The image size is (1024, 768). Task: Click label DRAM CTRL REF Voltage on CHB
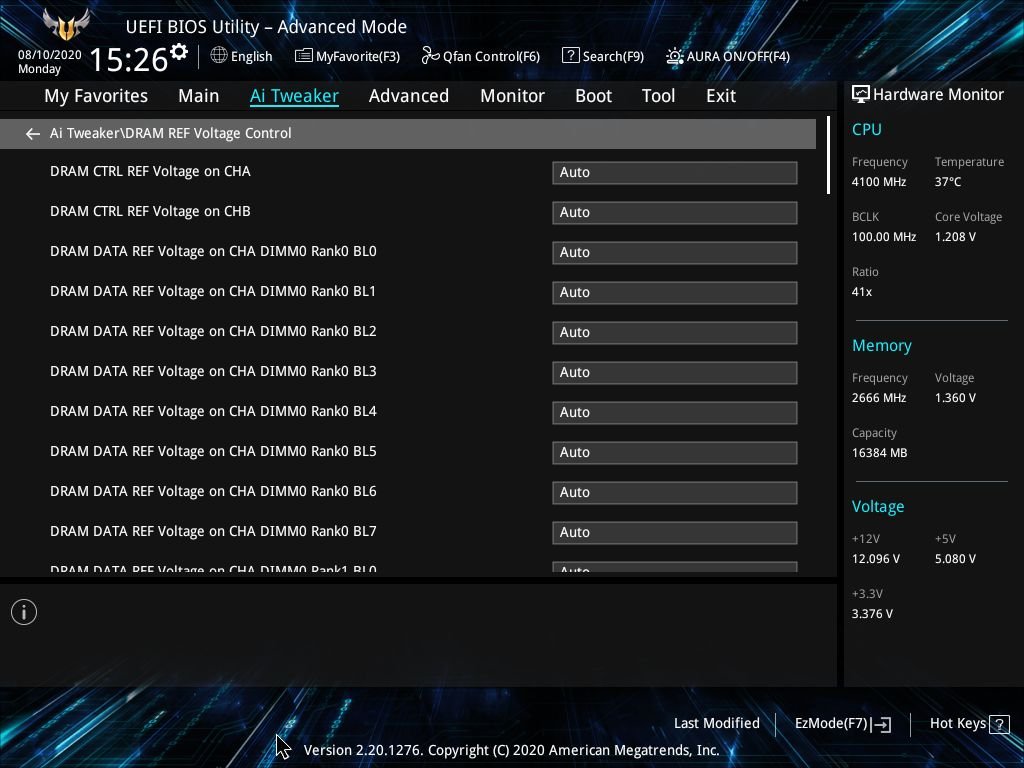(x=150, y=211)
